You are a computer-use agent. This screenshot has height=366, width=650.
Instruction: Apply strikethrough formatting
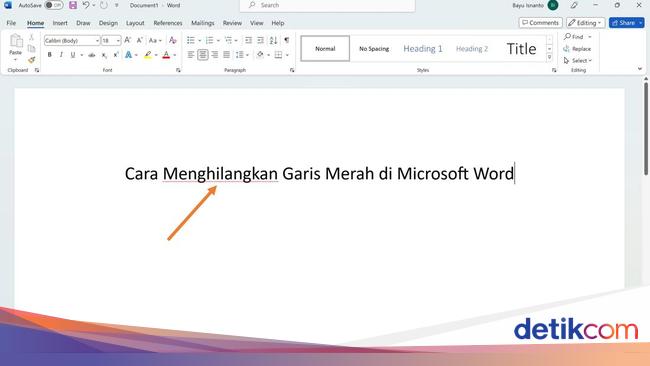coord(92,55)
